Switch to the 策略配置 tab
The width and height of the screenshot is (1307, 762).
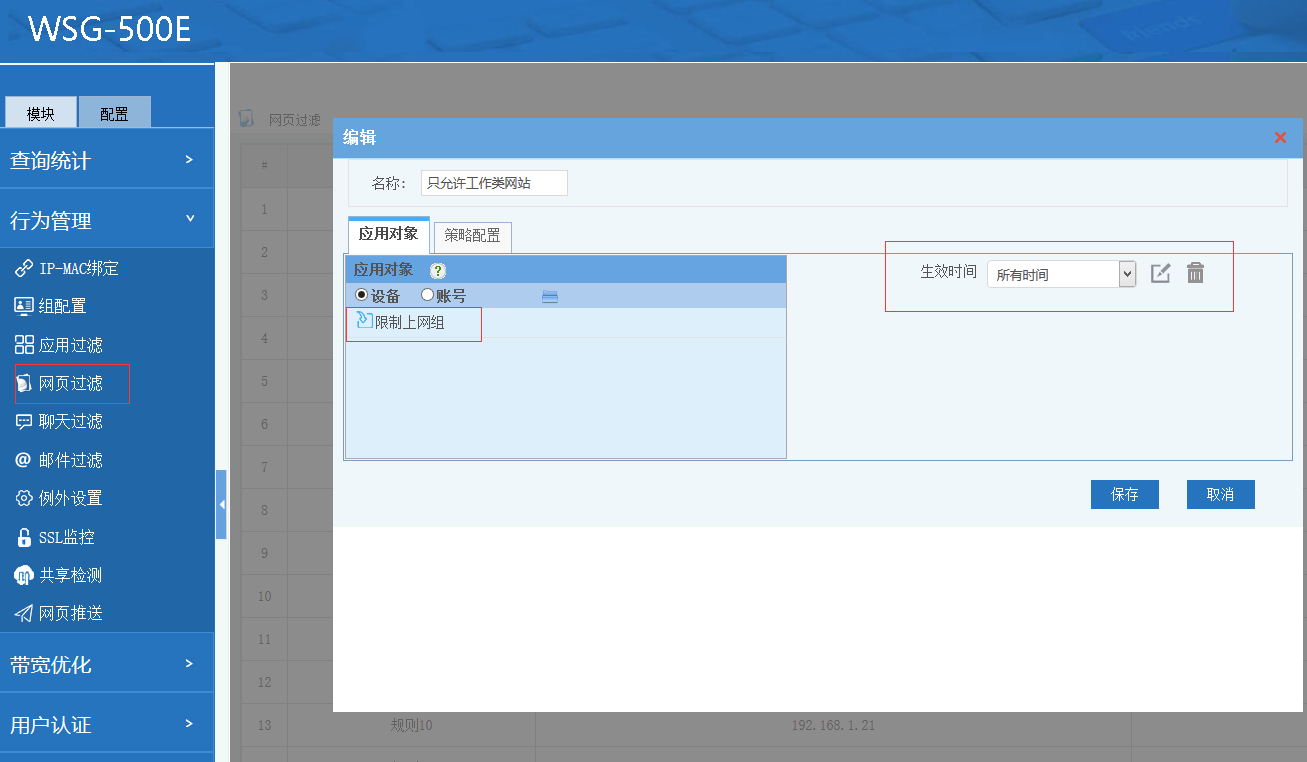pos(473,236)
